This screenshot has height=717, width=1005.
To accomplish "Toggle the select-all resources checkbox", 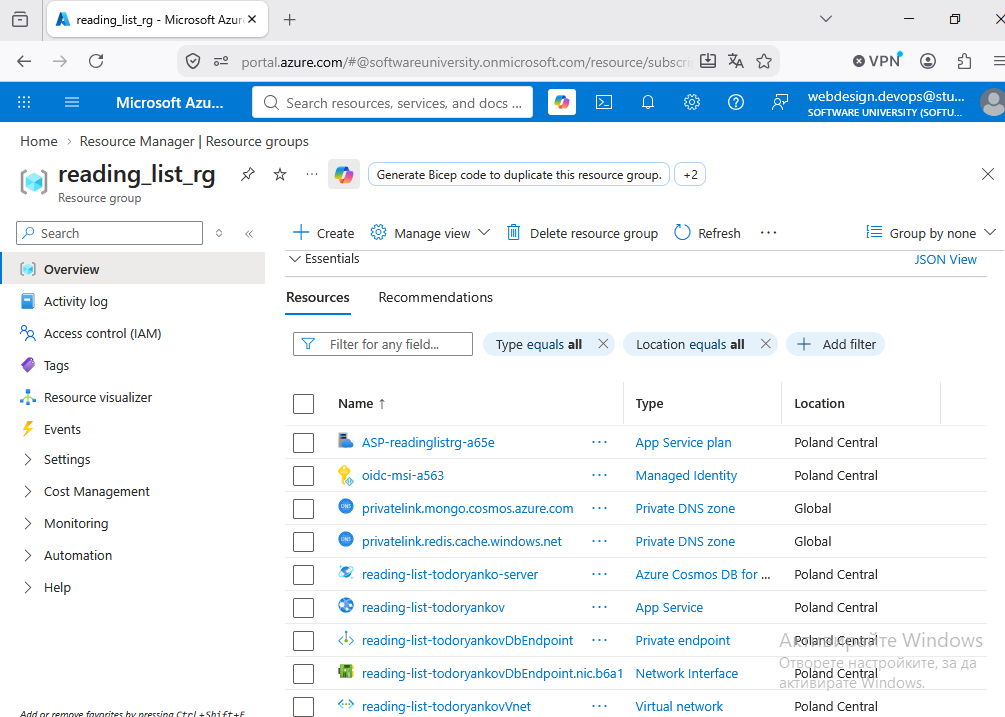I will tap(303, 404).
